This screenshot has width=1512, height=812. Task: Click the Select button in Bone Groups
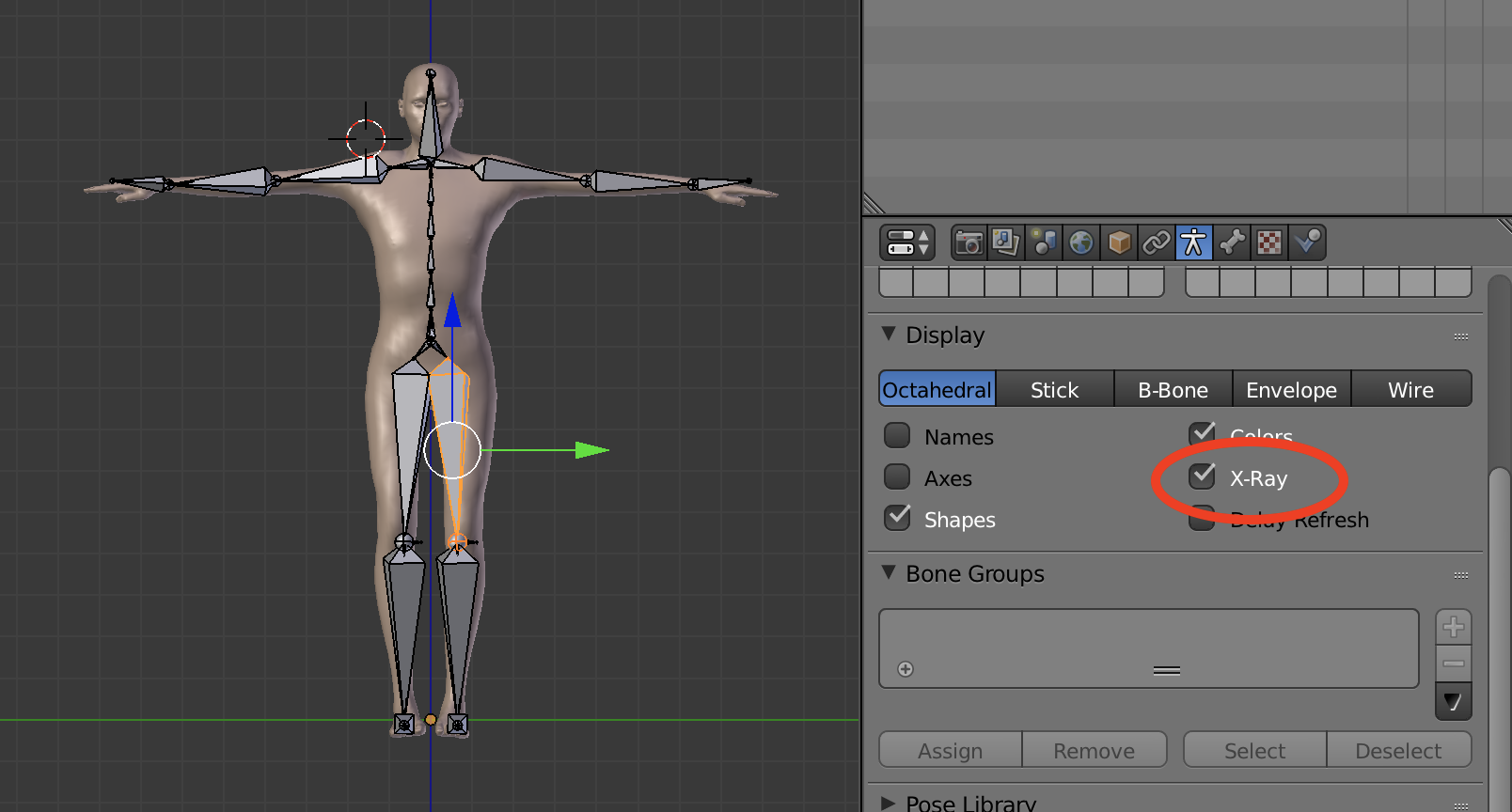tap(1255, 750)
